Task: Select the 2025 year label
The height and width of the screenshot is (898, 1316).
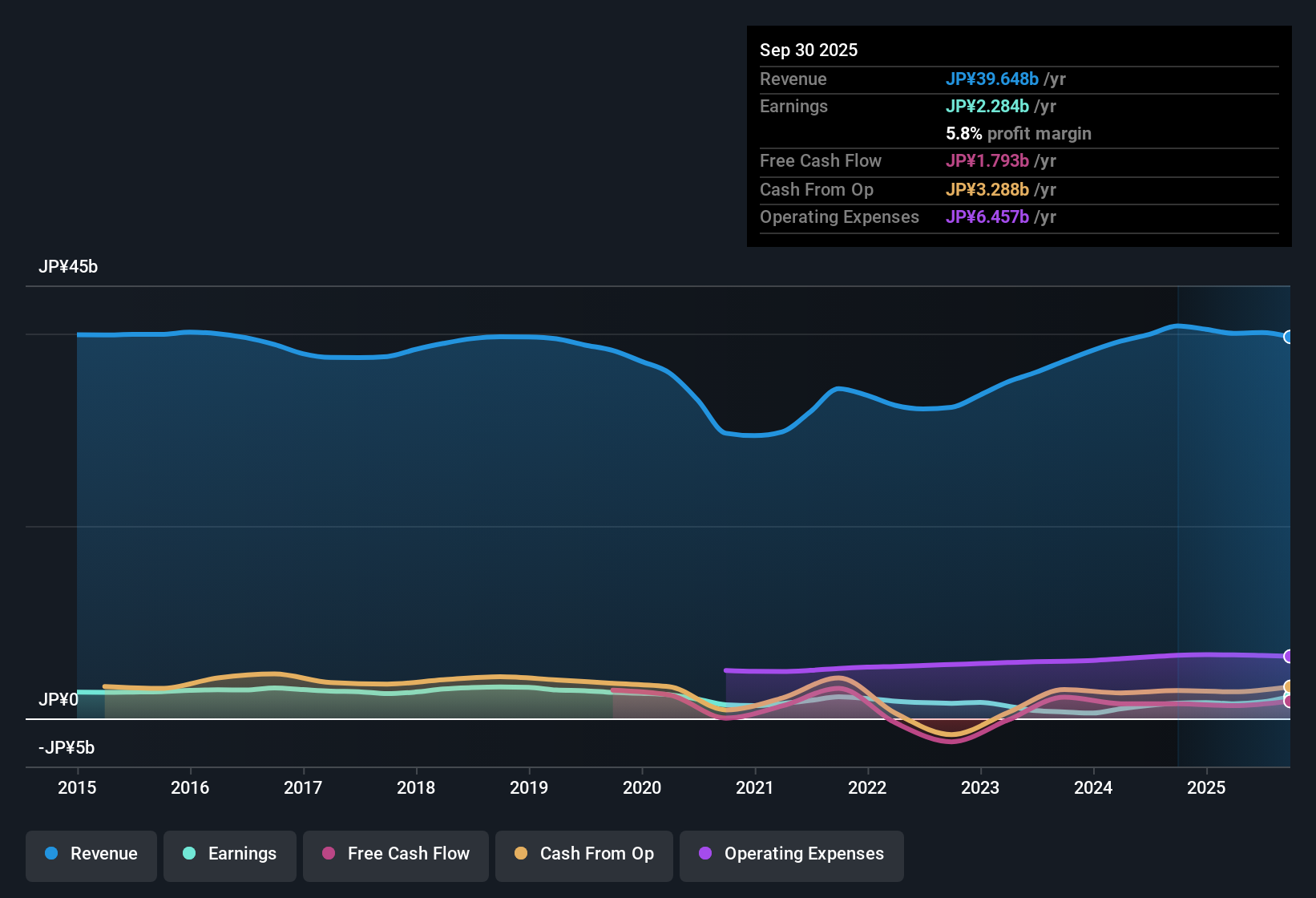Action: click(x=1207, y=788)
